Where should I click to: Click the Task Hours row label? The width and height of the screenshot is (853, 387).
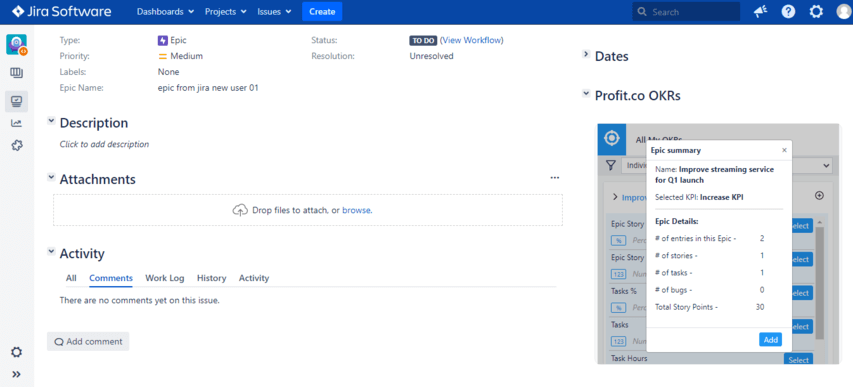click(x=629, y=358)
